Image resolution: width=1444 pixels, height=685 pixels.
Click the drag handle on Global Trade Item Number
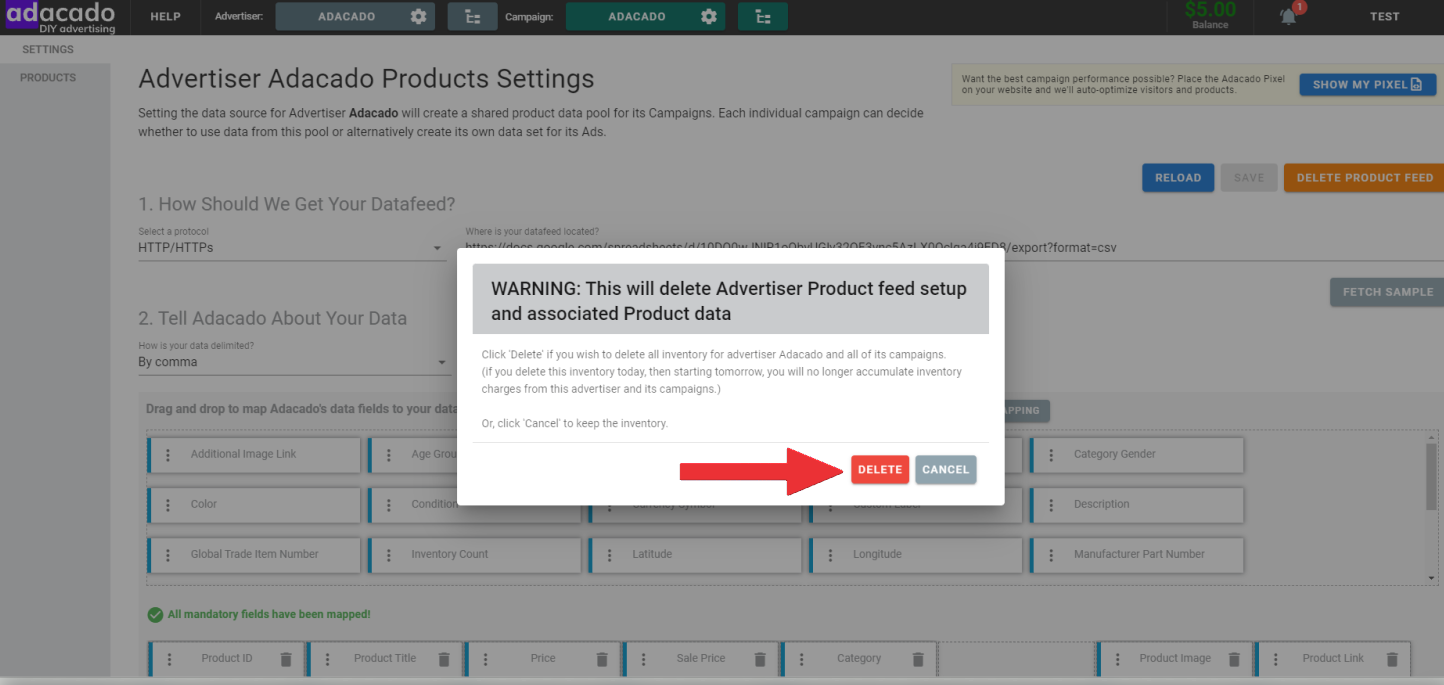click(x=168, y=555)
